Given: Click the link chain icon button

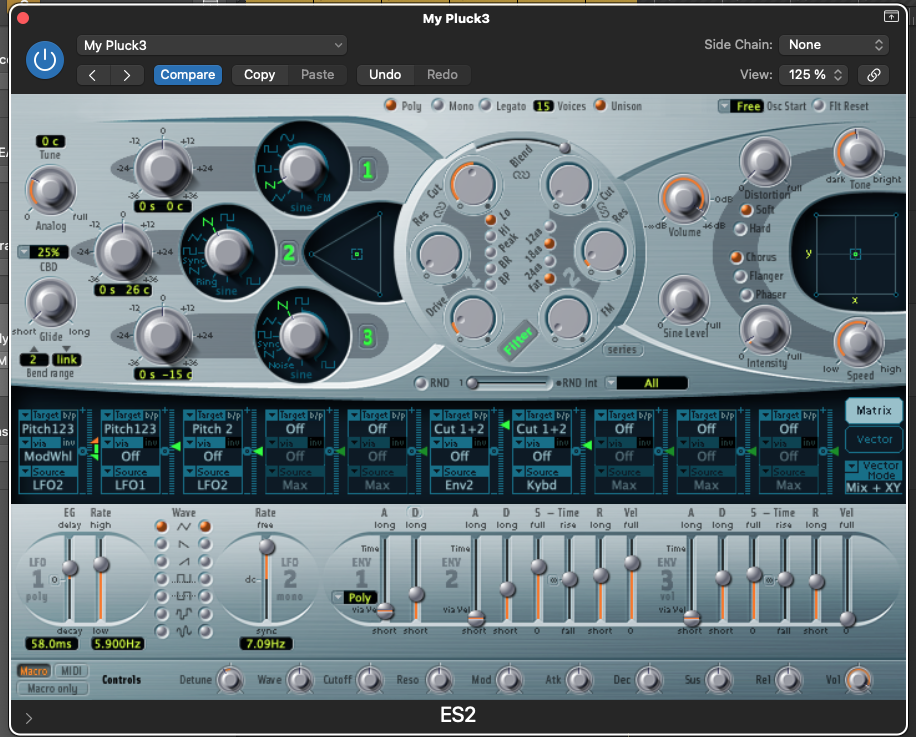Looking at the screenshot, I should [874, 75].
